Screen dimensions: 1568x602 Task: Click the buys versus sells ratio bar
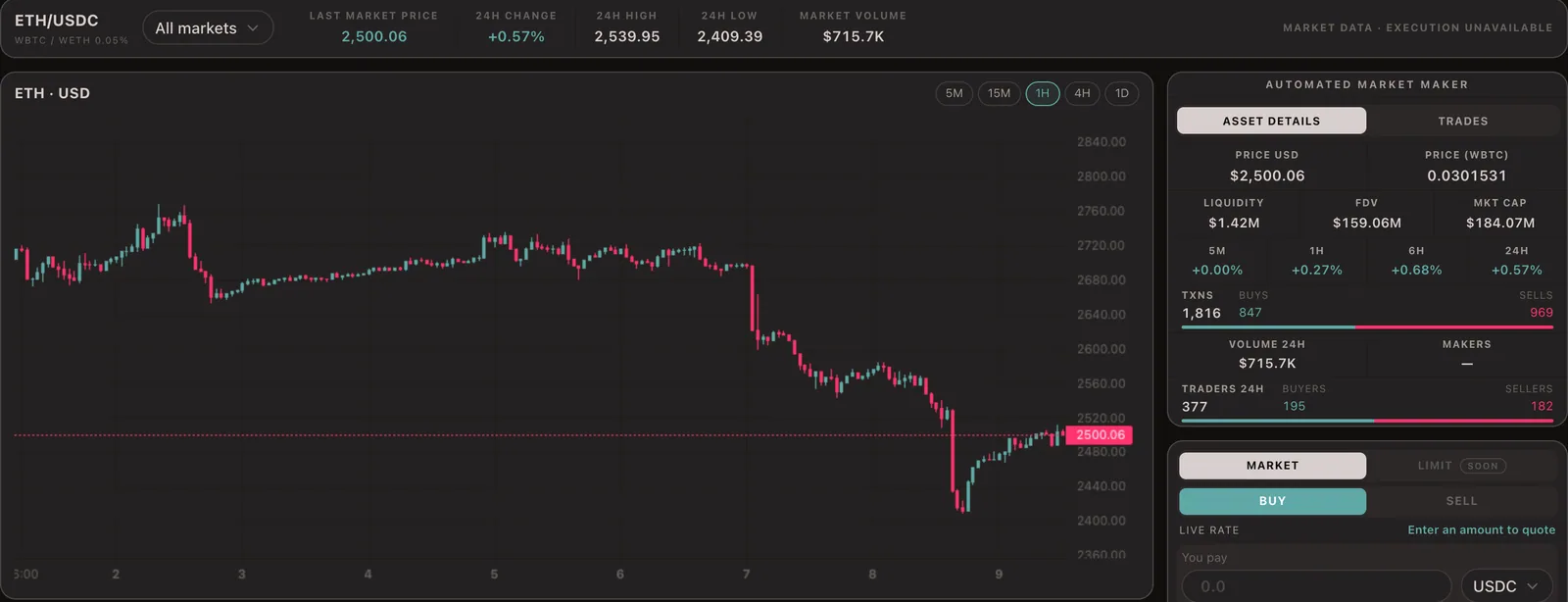tap(1367, 327)
